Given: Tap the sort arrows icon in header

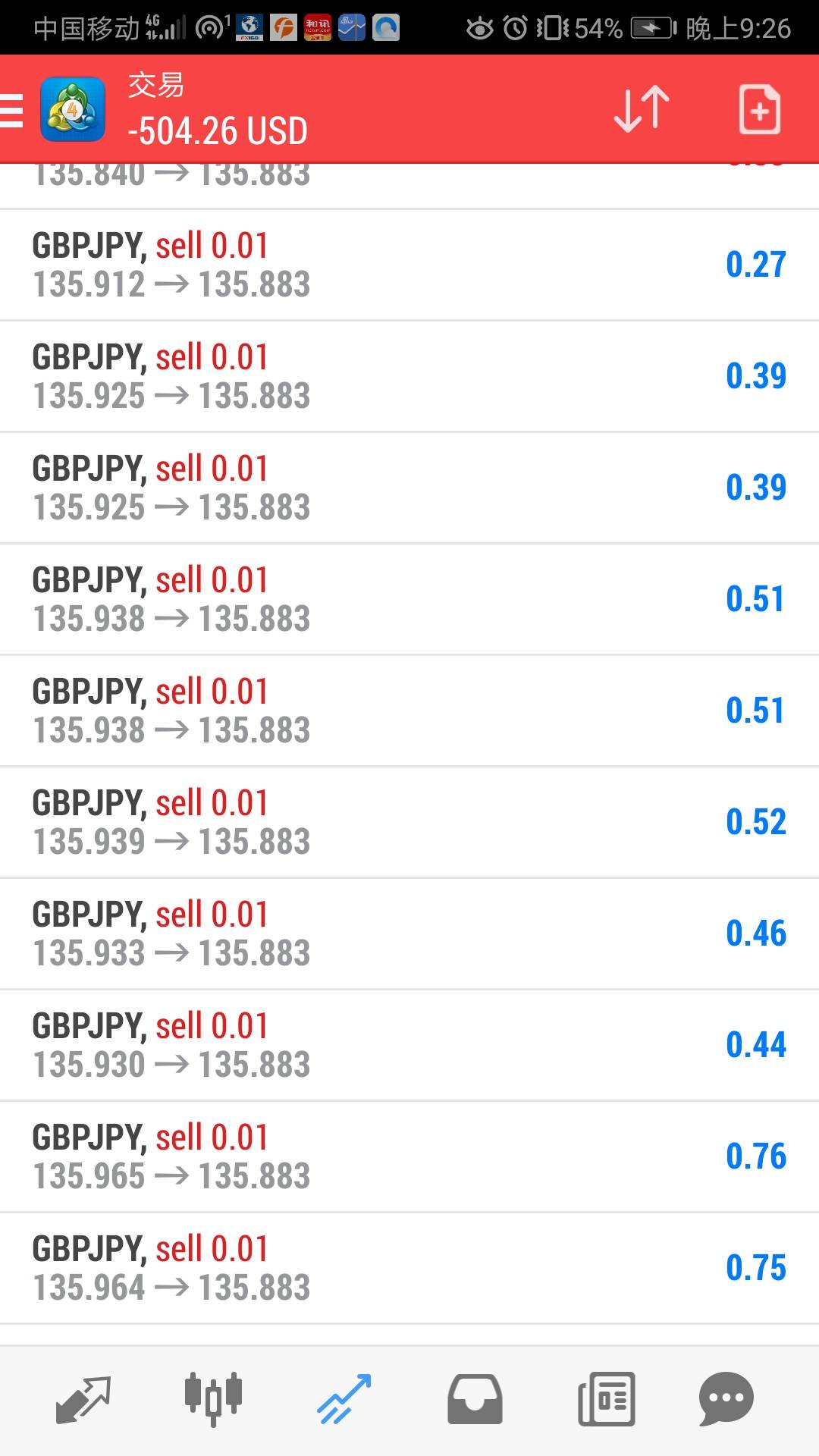Looking at the screenshot, I should point(641,110).
